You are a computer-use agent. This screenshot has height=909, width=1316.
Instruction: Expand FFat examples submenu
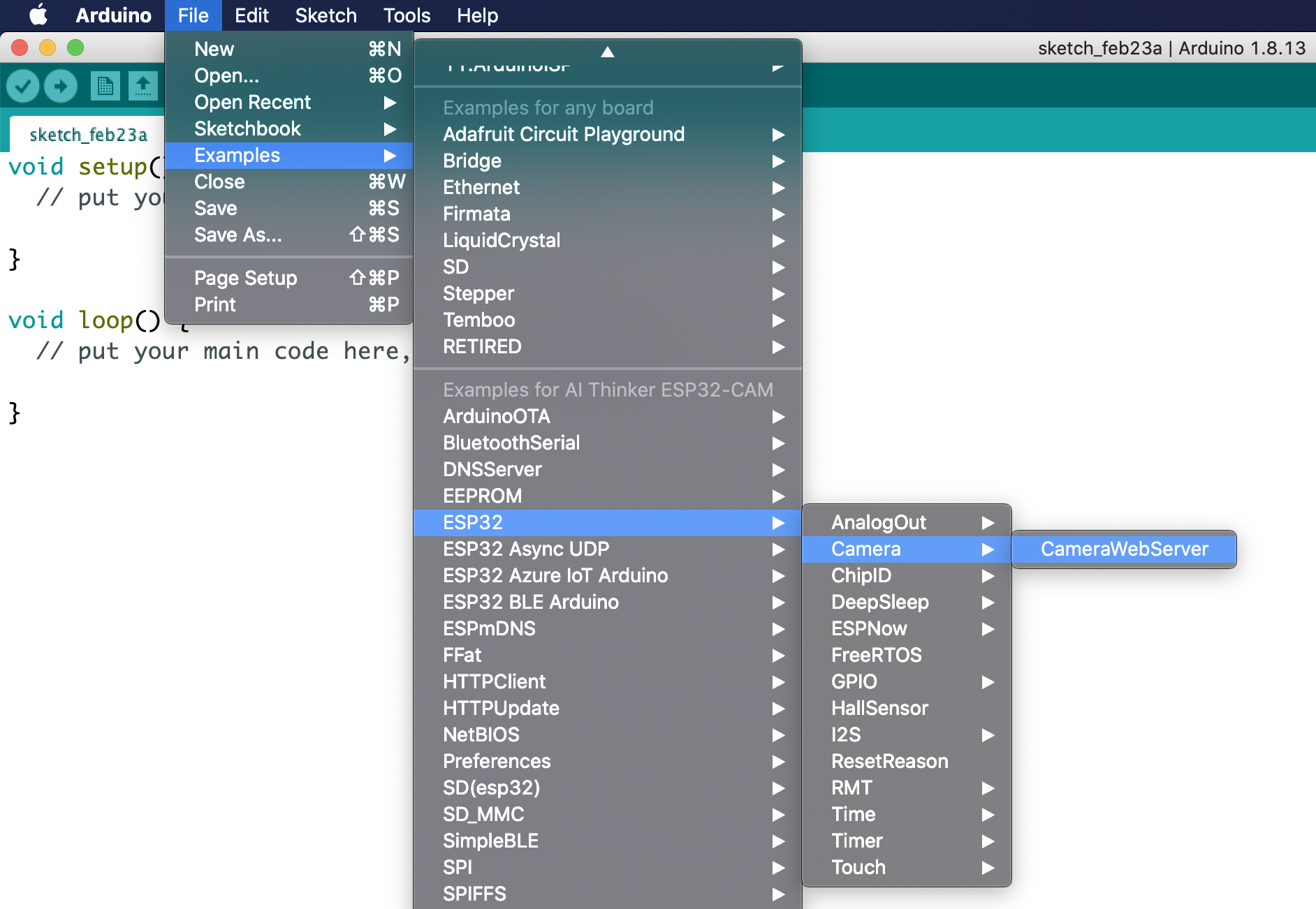point(608,655)
